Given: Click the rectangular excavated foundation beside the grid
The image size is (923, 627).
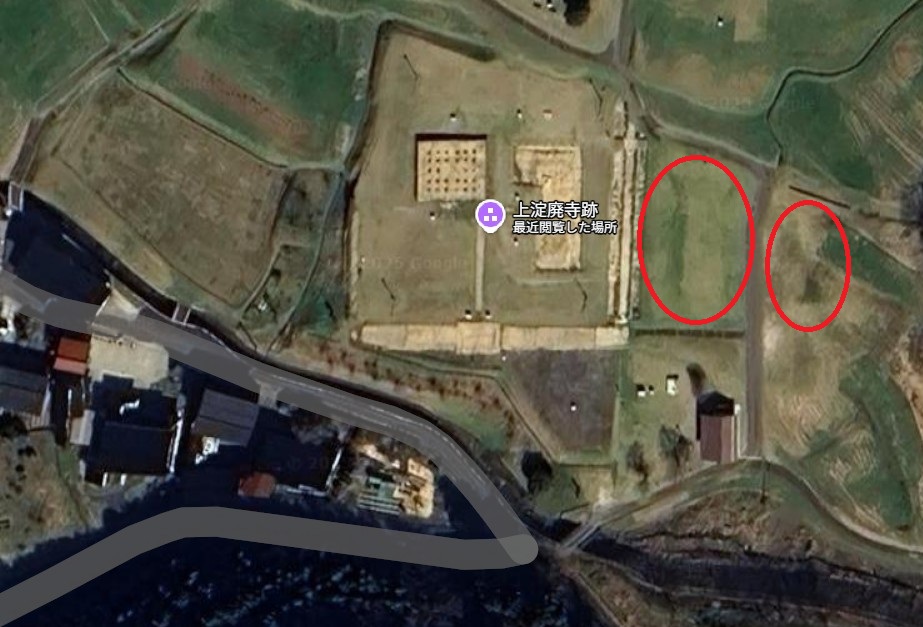Looking at the screenshot, I should coord(549,207).
